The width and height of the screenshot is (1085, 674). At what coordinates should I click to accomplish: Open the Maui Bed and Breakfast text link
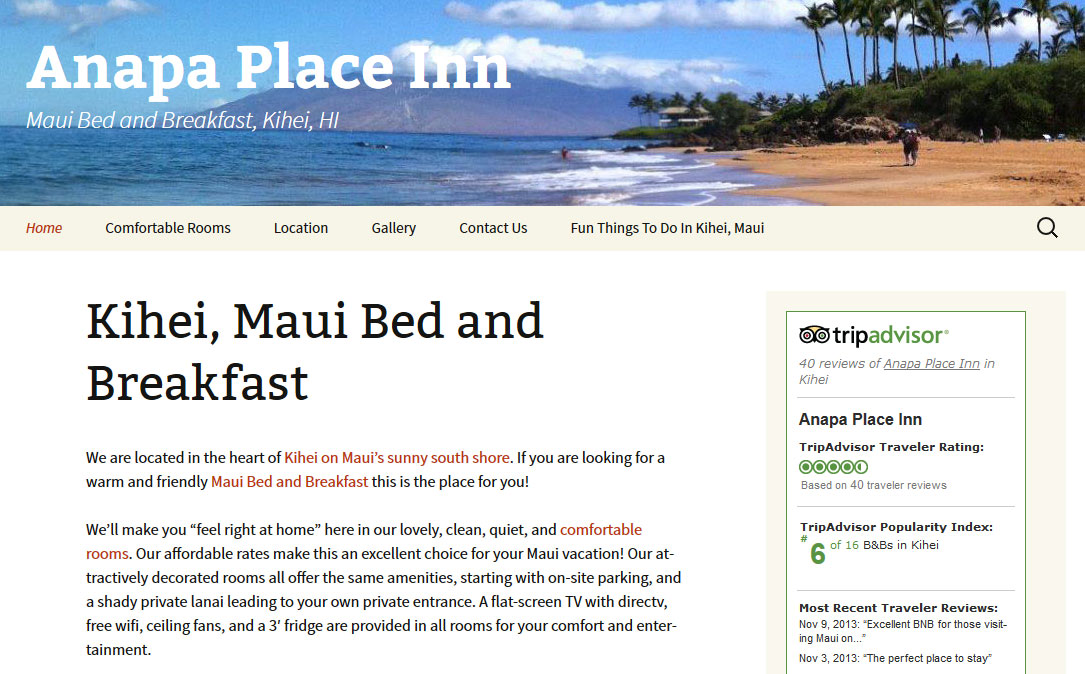pos(289,482)
